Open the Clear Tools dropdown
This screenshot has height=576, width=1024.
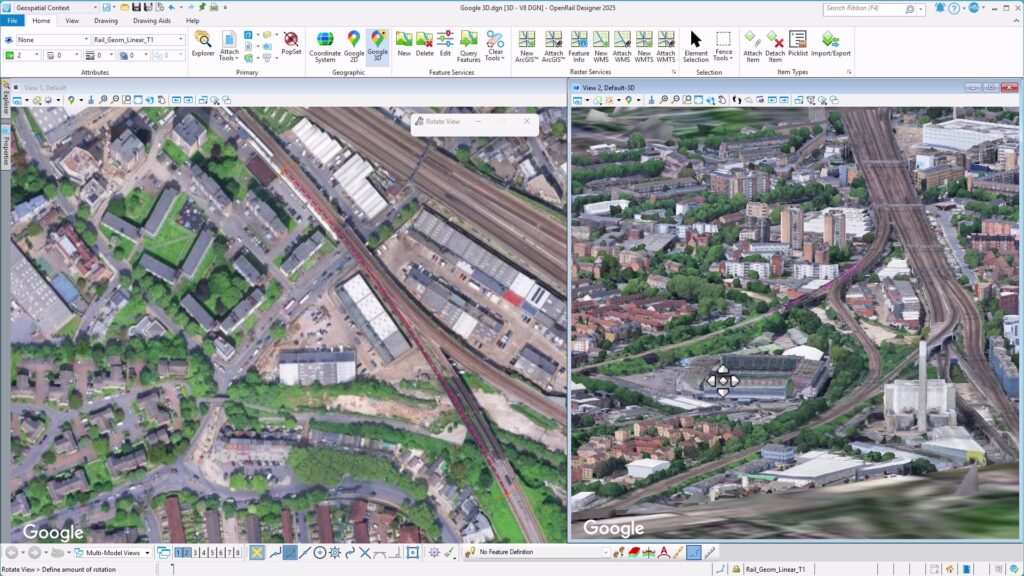click(x=495, y=46)
